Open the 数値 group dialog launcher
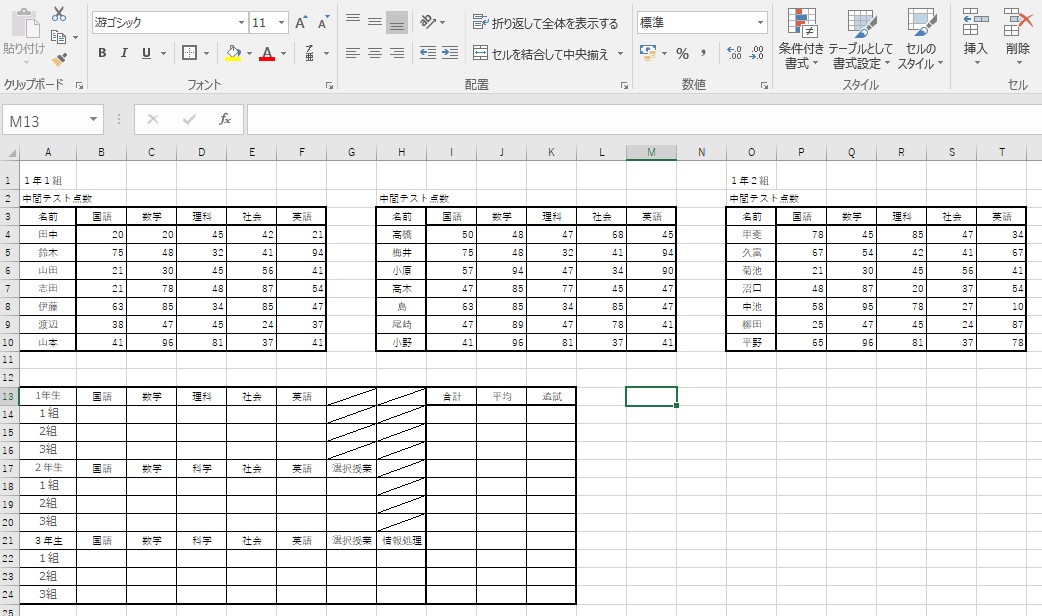Image resolution: width=1042 pixels, height=616 pixels. 765,86
